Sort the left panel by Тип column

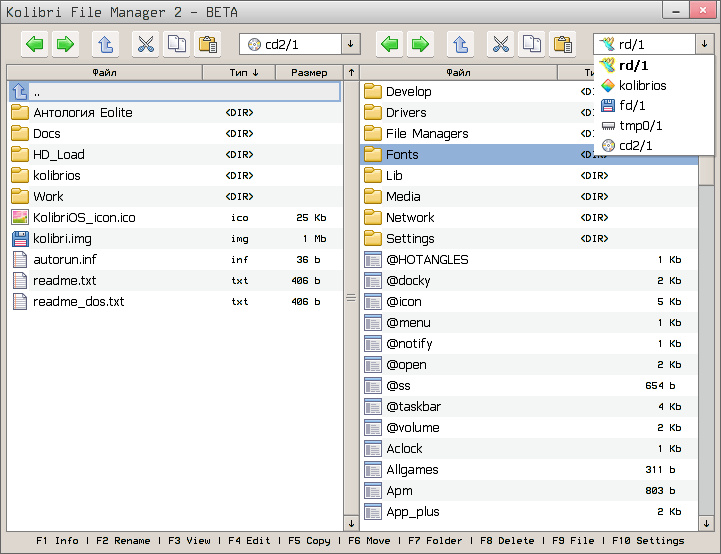(244, 72)
